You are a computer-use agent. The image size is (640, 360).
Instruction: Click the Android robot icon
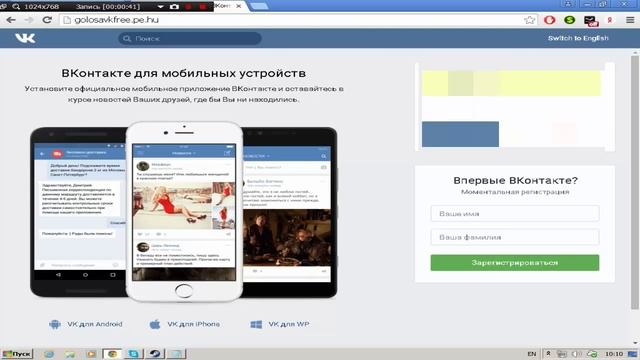(x=55, y=324)
